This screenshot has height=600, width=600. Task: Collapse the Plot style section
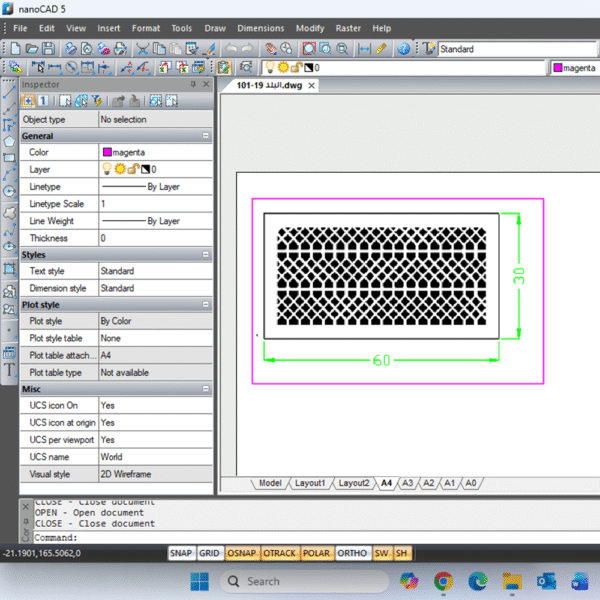[206, 305]
